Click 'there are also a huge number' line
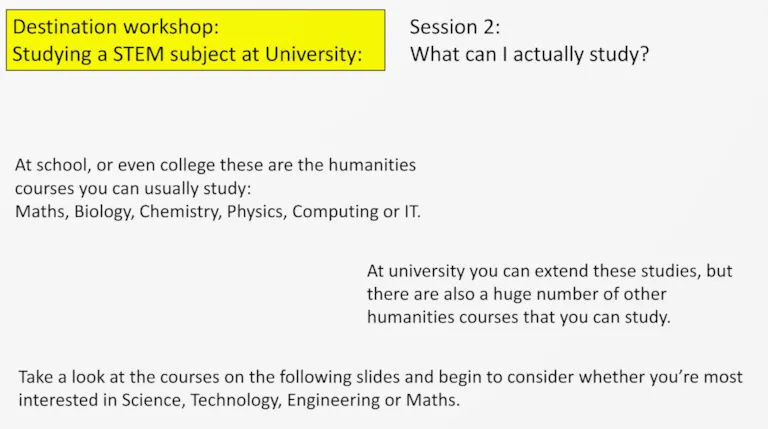This screenshot has height=429, width=768. (x=517, y=294)
